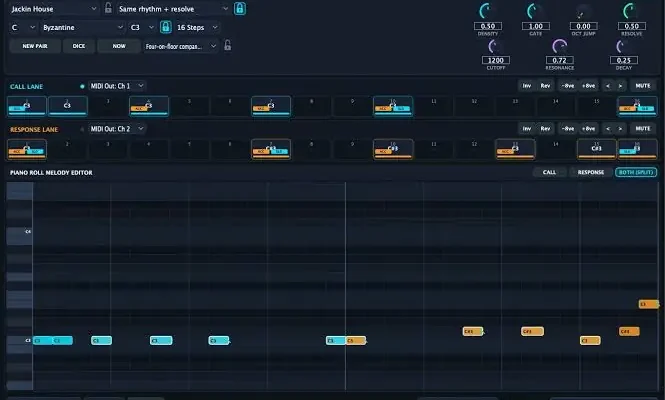Transpose Response lane down with -8ve

567,129
